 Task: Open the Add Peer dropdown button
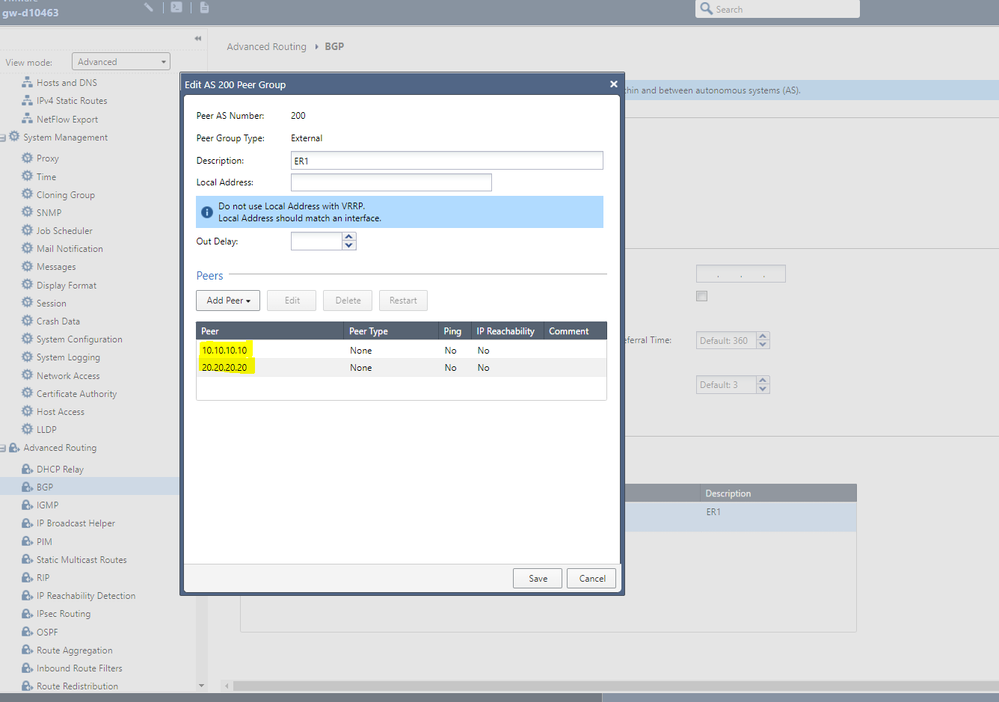coord(228,300)
